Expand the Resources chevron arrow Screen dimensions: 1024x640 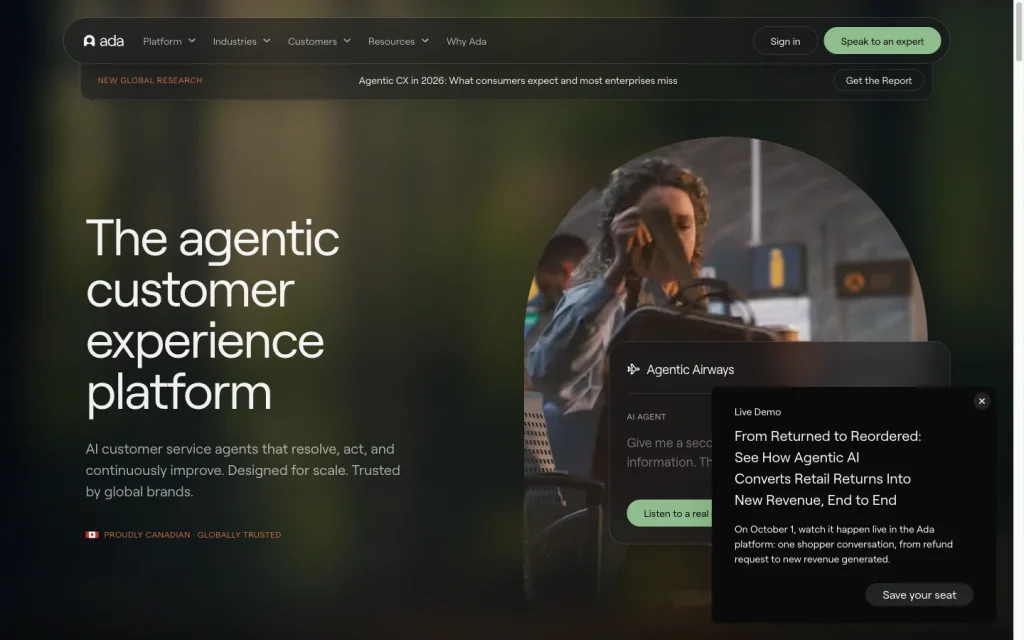[x=425, y=40]
